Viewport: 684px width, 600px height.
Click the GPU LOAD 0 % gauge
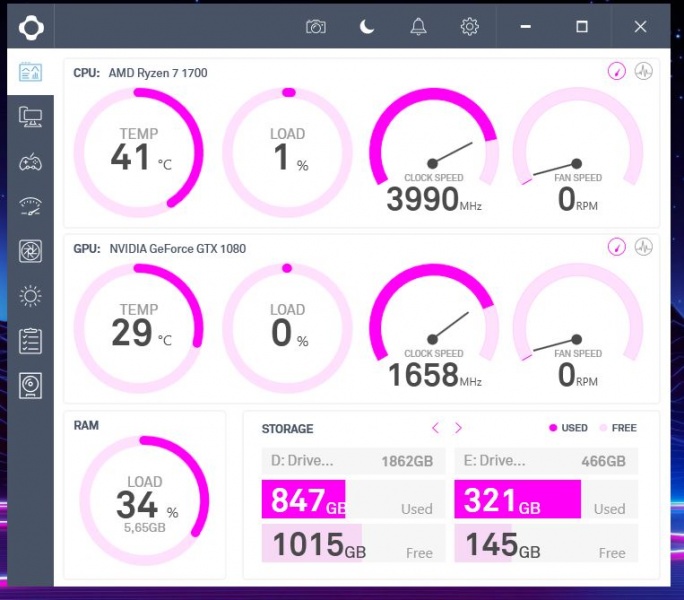point(287,328)
